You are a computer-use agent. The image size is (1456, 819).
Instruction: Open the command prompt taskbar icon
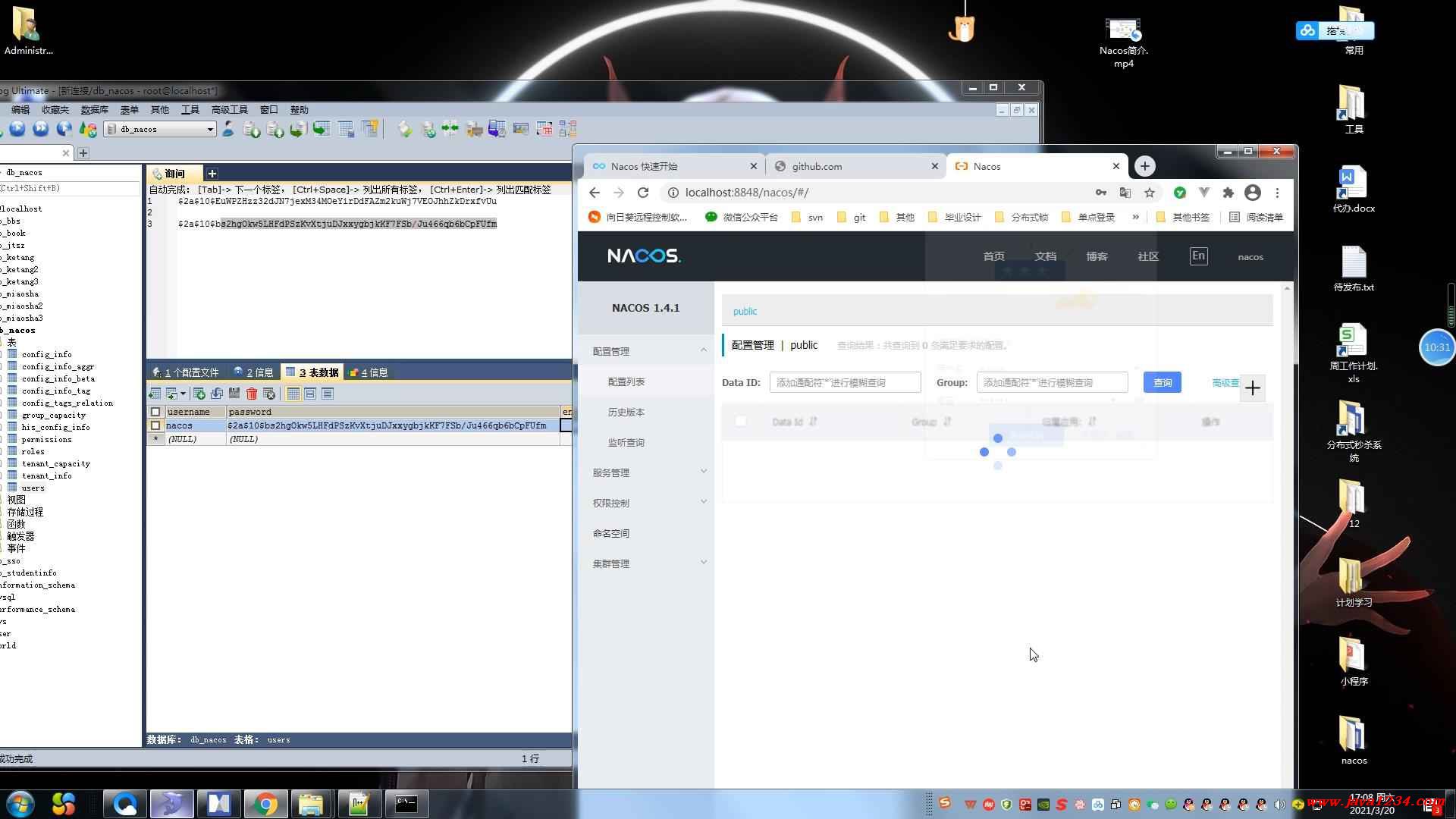[x=406, y=804]
